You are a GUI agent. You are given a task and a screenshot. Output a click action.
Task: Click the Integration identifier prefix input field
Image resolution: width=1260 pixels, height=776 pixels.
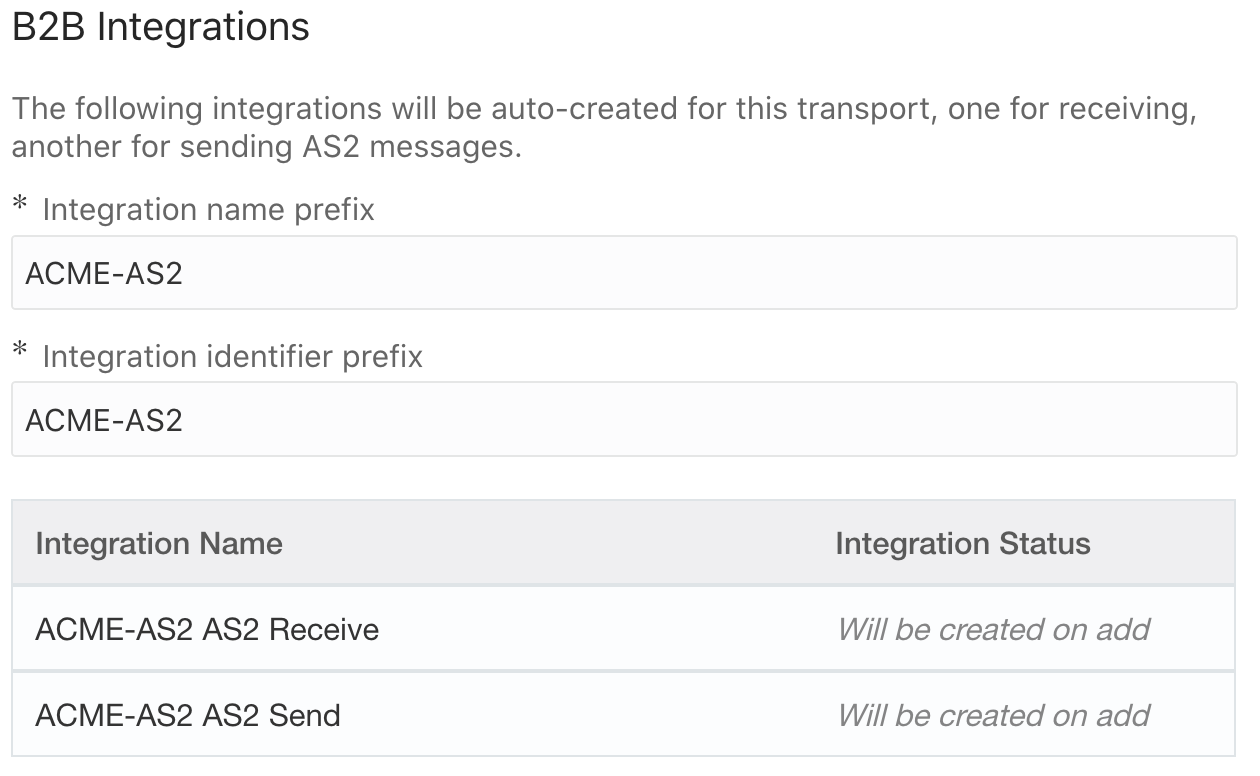click(x=624, y=419)
